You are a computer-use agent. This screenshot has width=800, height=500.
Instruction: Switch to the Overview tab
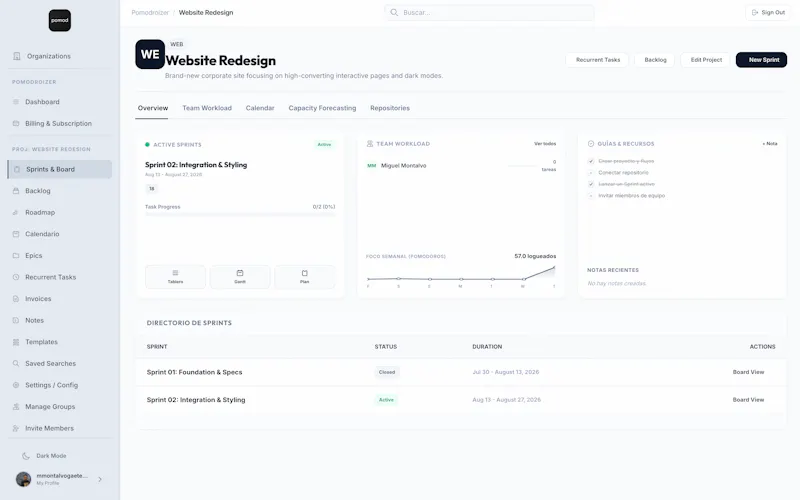point(153,108)
